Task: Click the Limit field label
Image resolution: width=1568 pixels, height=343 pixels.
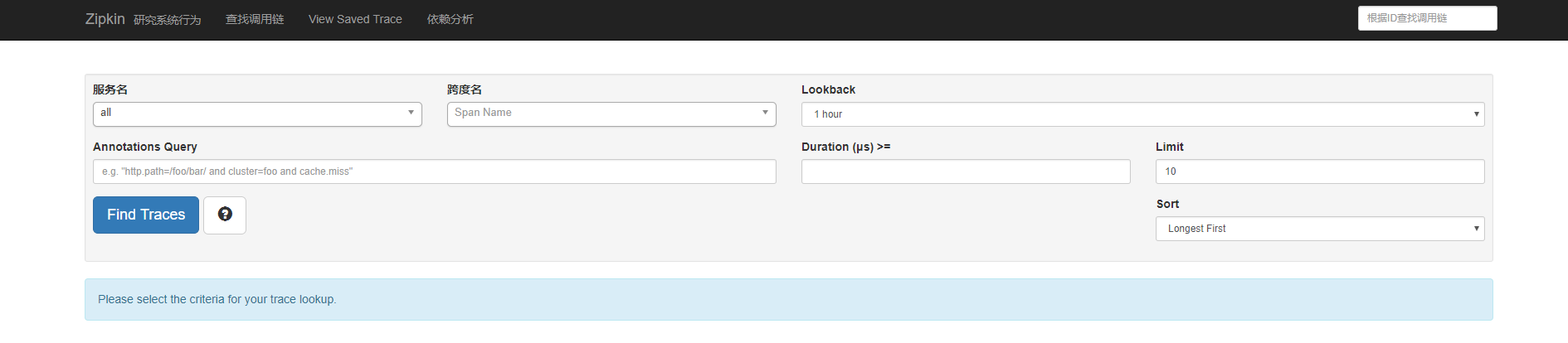Action: coord(1169,147)
